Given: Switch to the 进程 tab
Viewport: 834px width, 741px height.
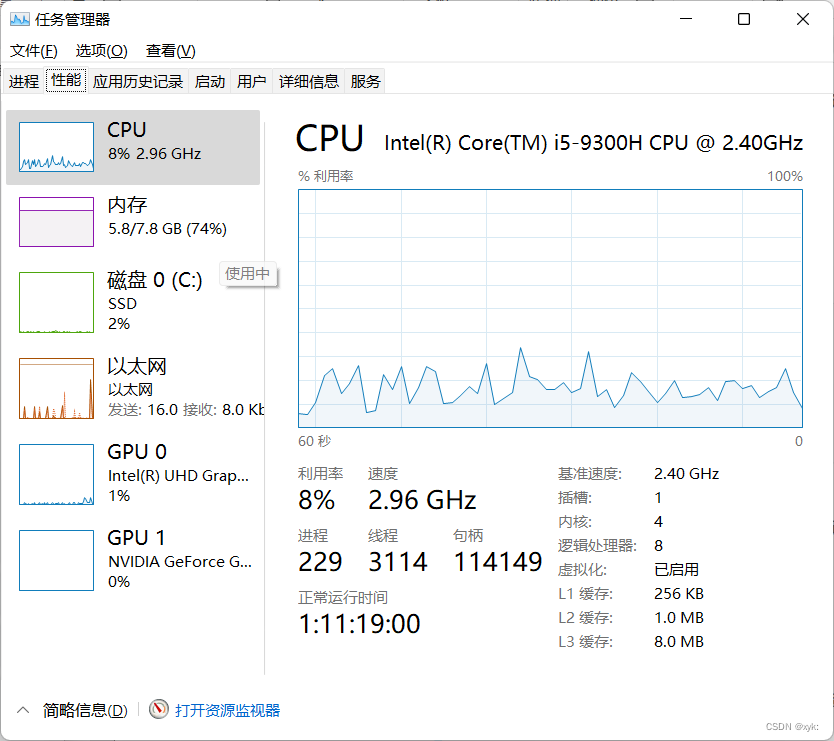Looking at the screenshot, I should 23,81.
